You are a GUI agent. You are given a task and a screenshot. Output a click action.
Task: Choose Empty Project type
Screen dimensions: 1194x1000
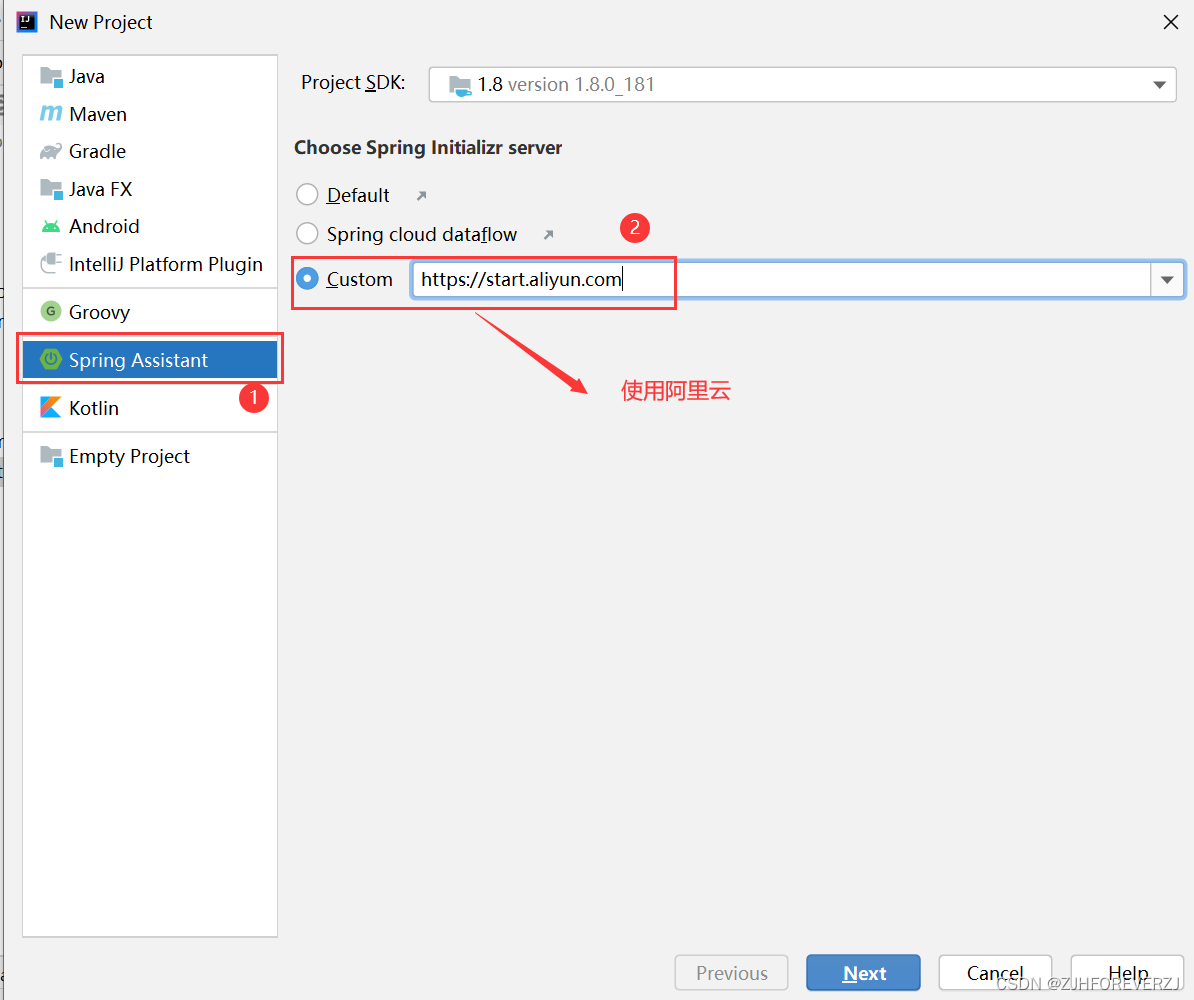tap(150, 456)
